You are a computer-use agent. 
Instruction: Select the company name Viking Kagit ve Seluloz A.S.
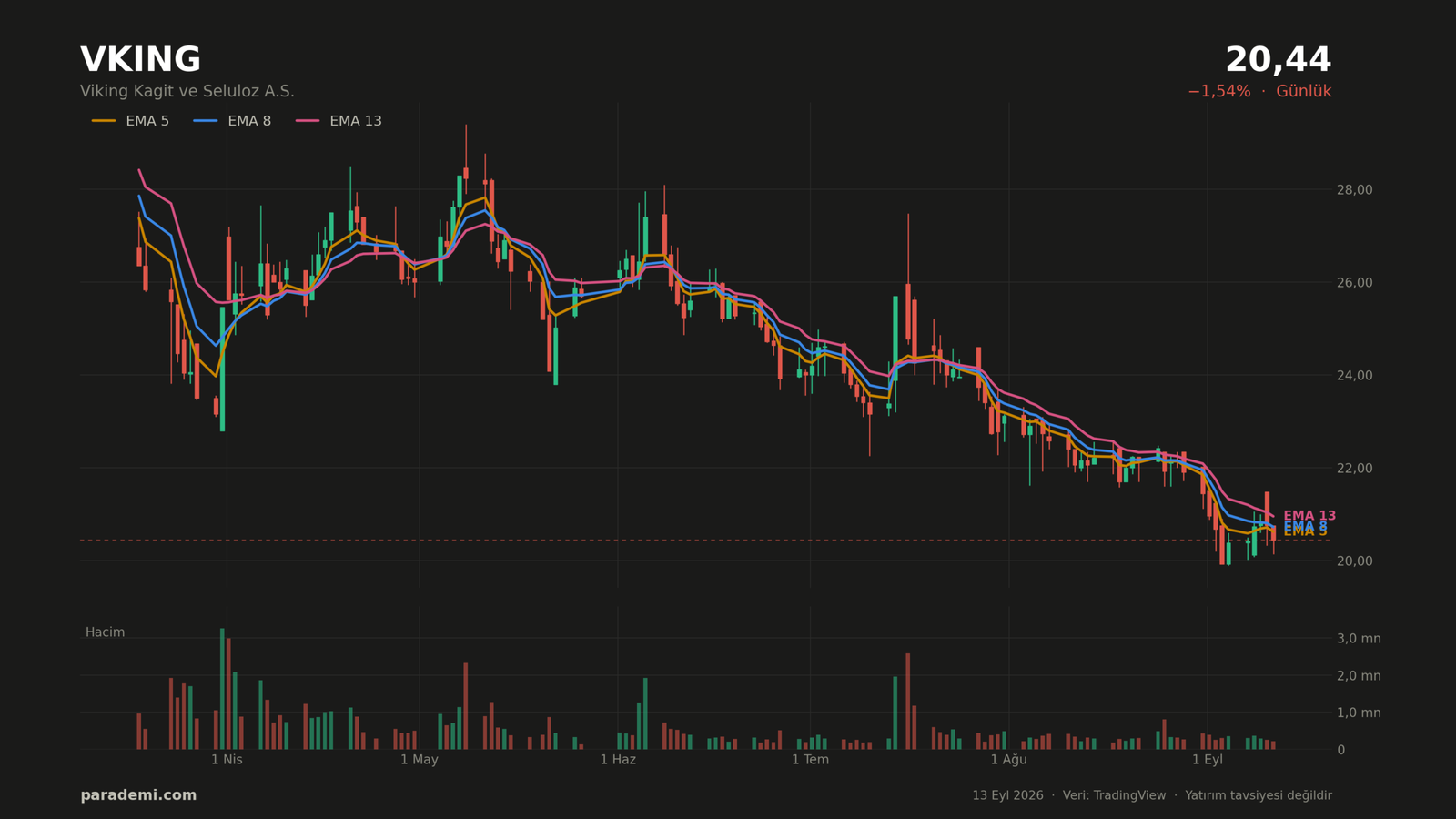coord(187,92)
